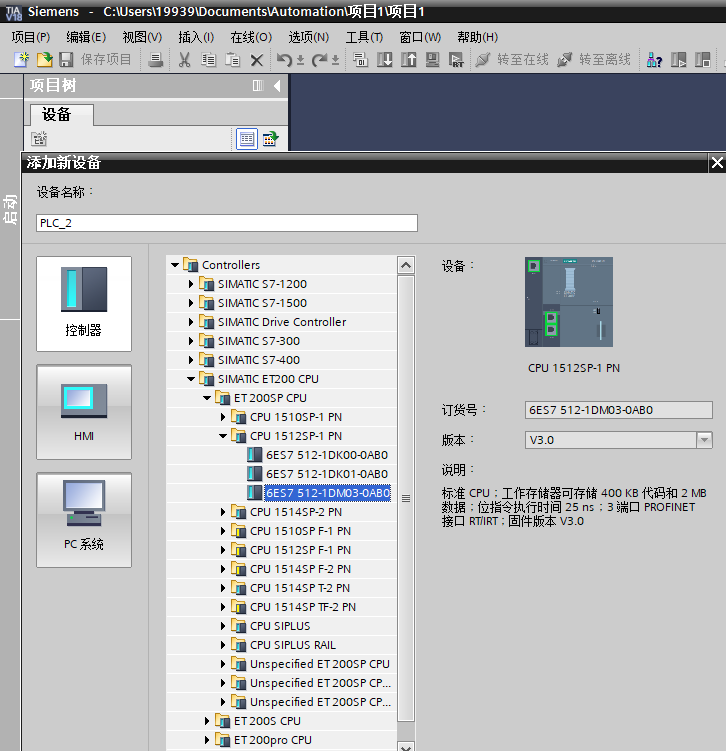This screenshot has height=751, width=726.
Task: Toggle details view icon in project tree
Action: click(x=246, y=140)
